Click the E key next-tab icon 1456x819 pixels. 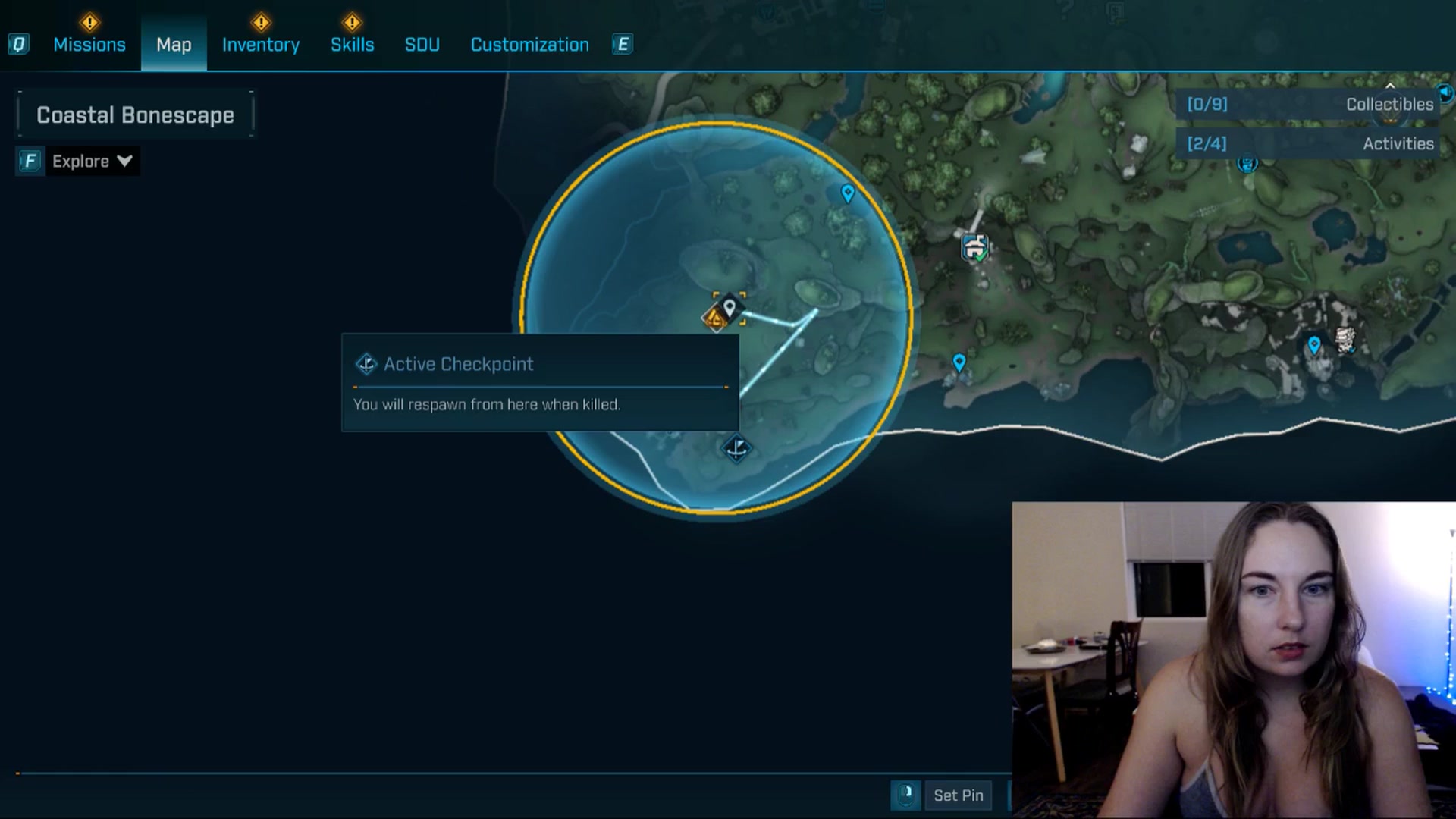pos(623,45)
